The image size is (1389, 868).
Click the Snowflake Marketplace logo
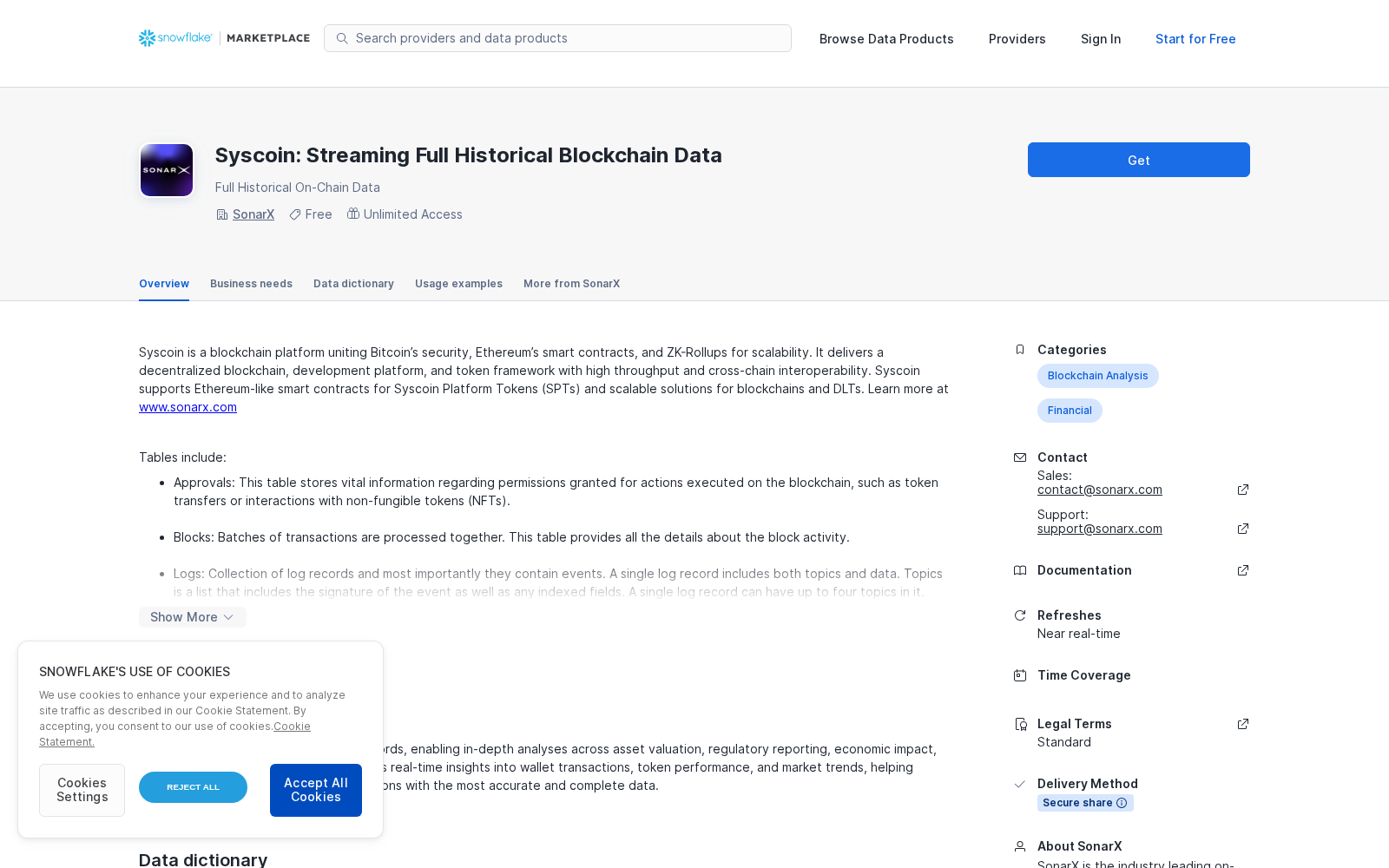click(224, 38)
